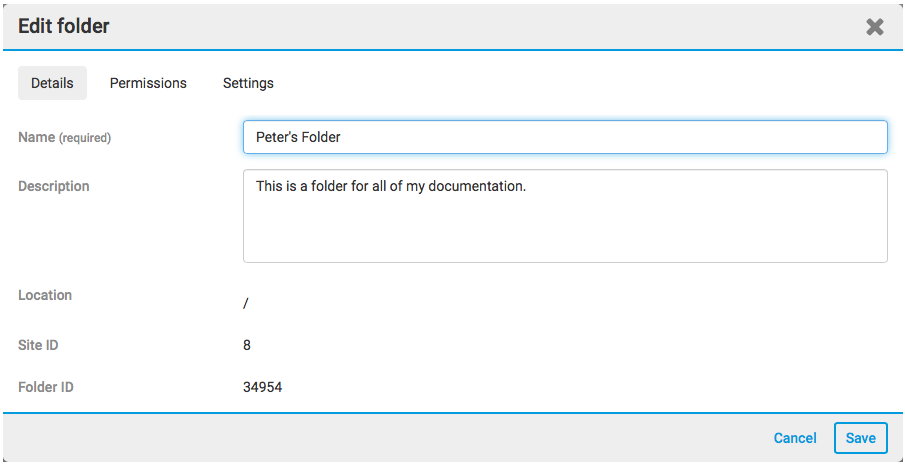Click the '(required)' hint text
The height and width of the screenshot is (465, 905).
point(85,138)
